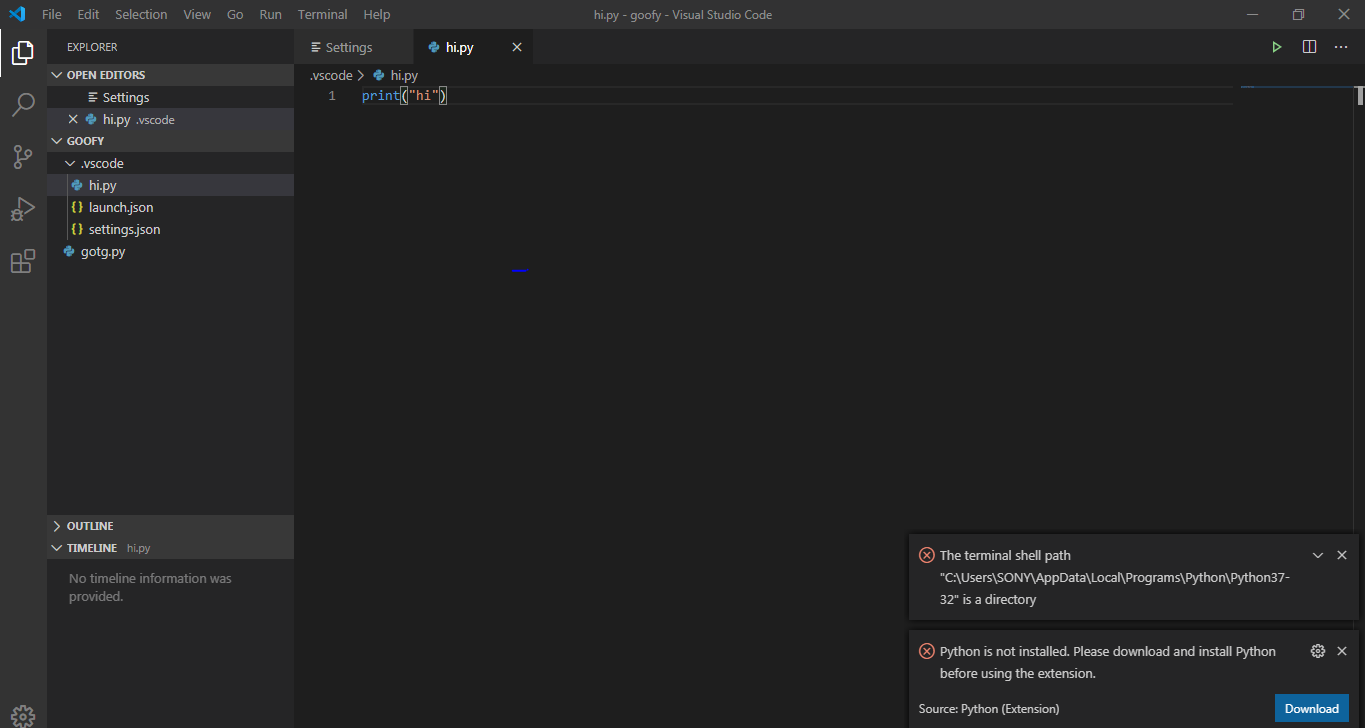Collapse the terminal shell path notification
1365x728 pixels.
tap(1318, 555)
